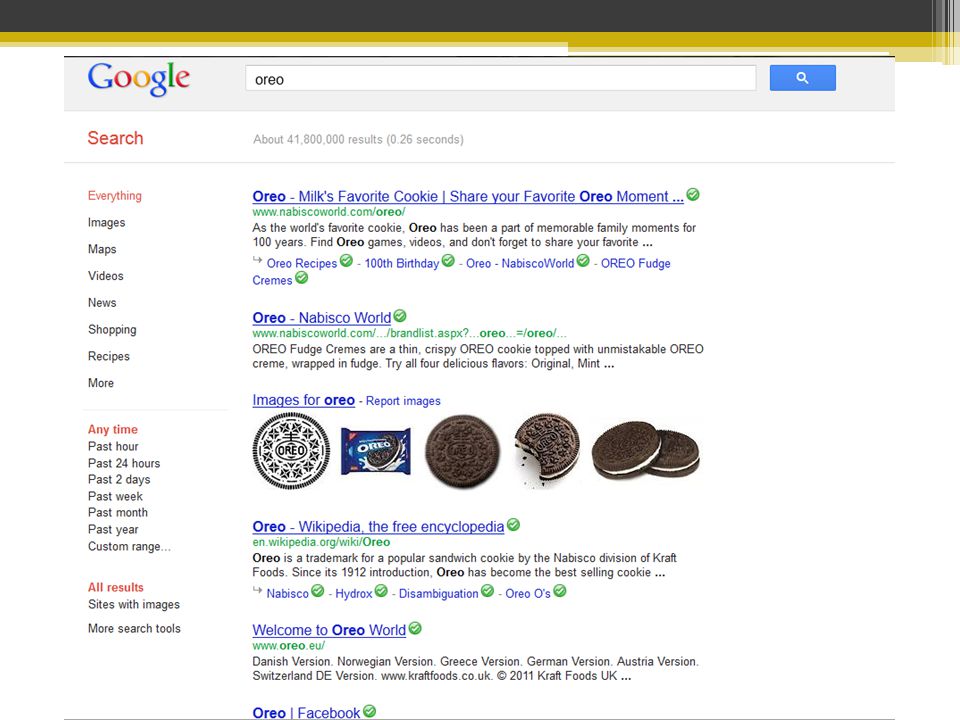Click the green checkmark beside Welcome to Oreo World

tap(414, 628)
